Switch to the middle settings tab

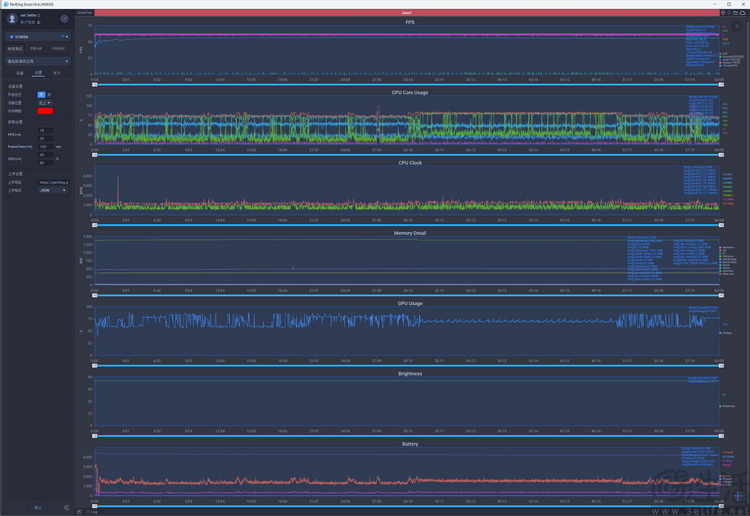[x=38, y=73]
